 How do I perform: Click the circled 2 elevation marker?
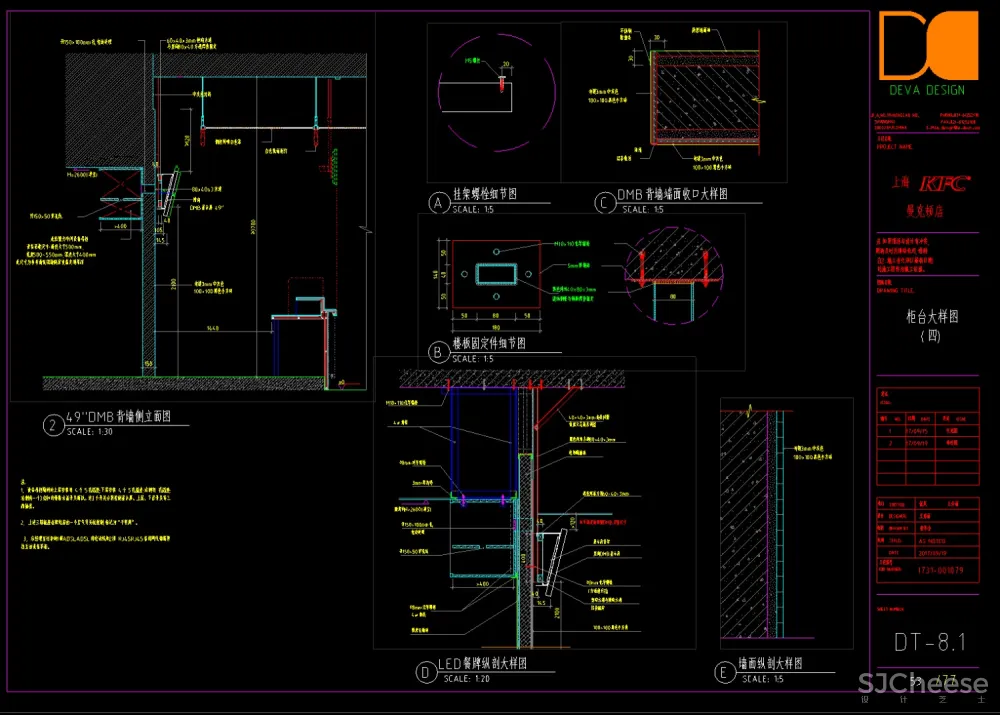coord(52,425)
